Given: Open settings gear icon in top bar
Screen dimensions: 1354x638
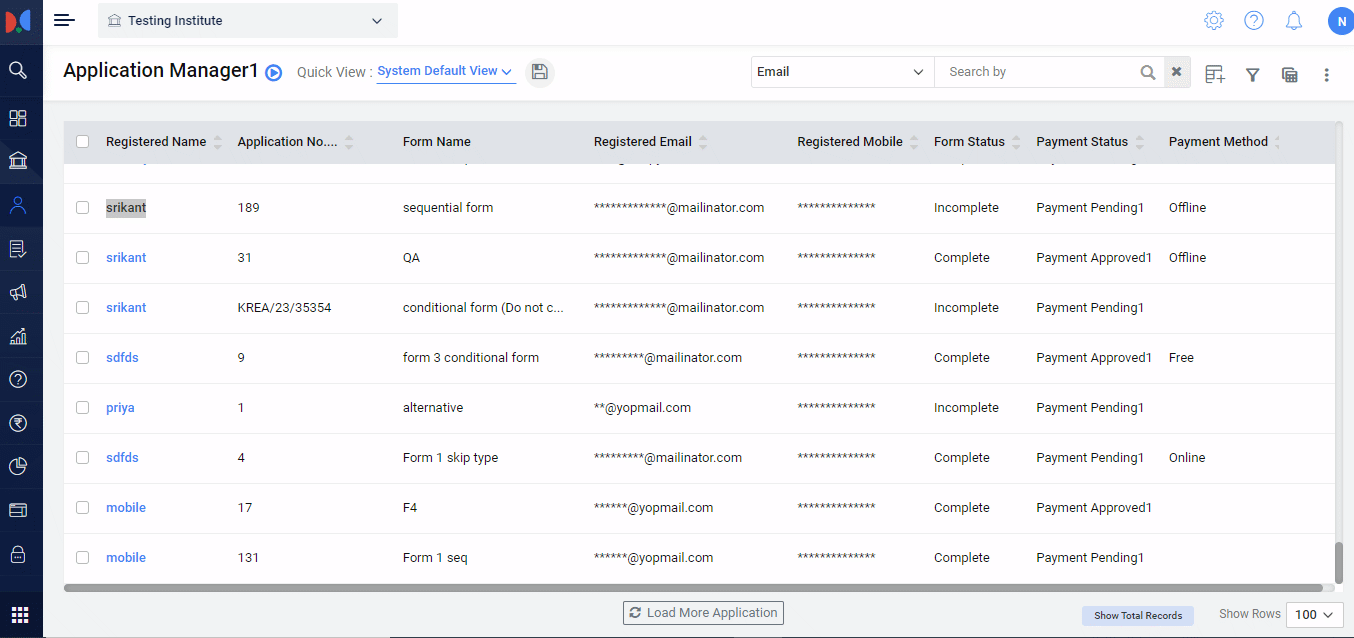Looking at the screenshot, I should tap(1214, 20).
